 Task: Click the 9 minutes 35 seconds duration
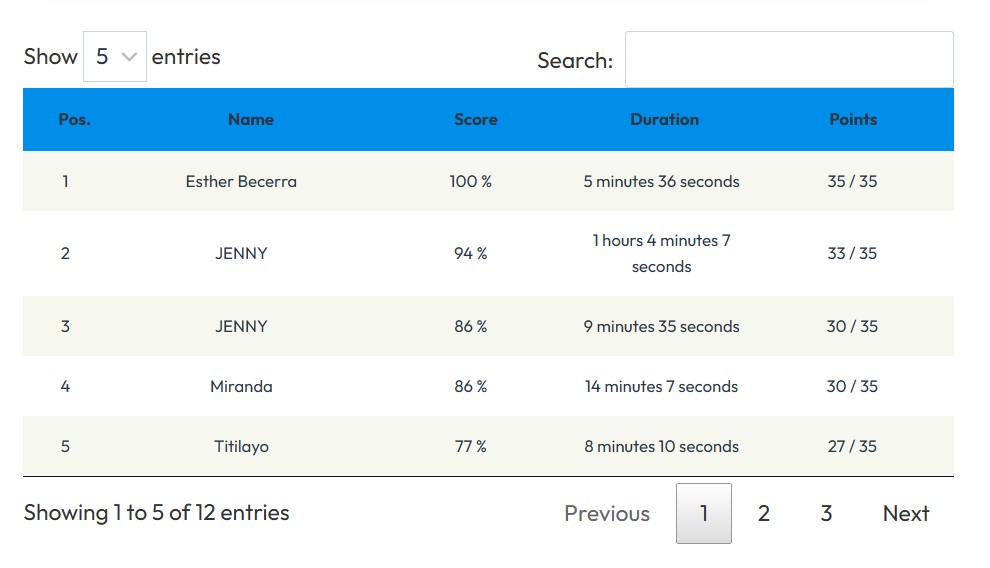(661, 326)
